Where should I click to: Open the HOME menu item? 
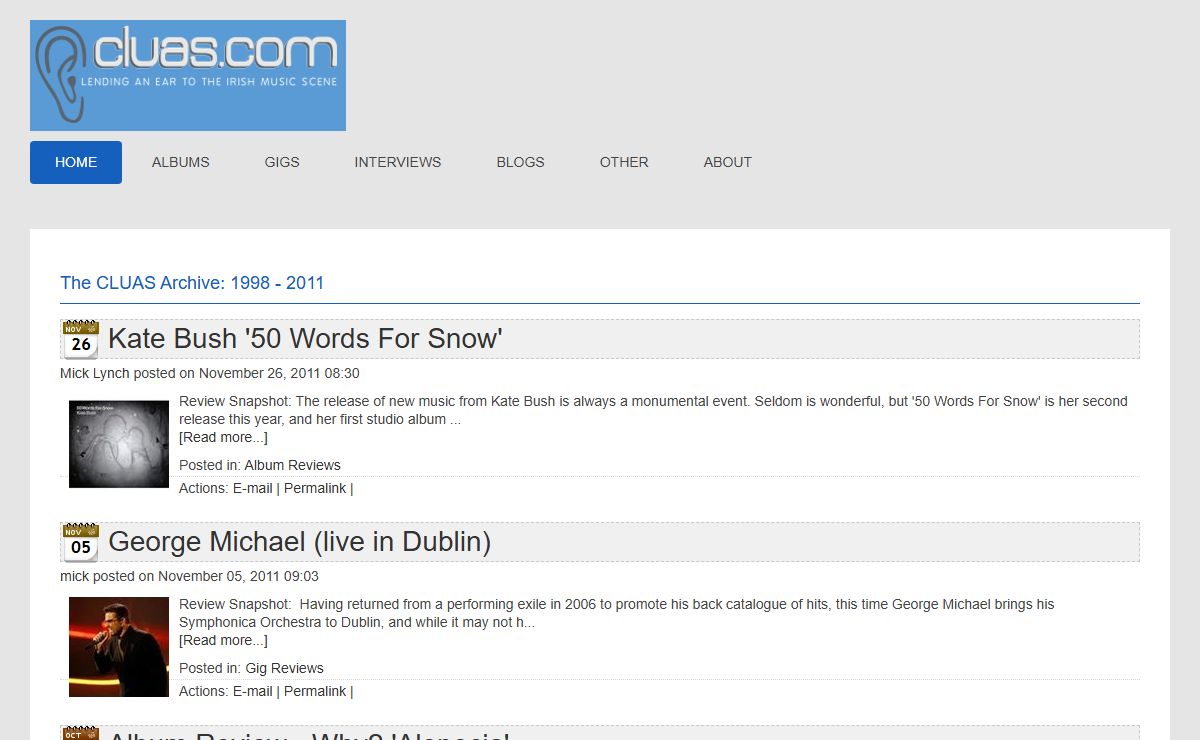coord(76,162)
